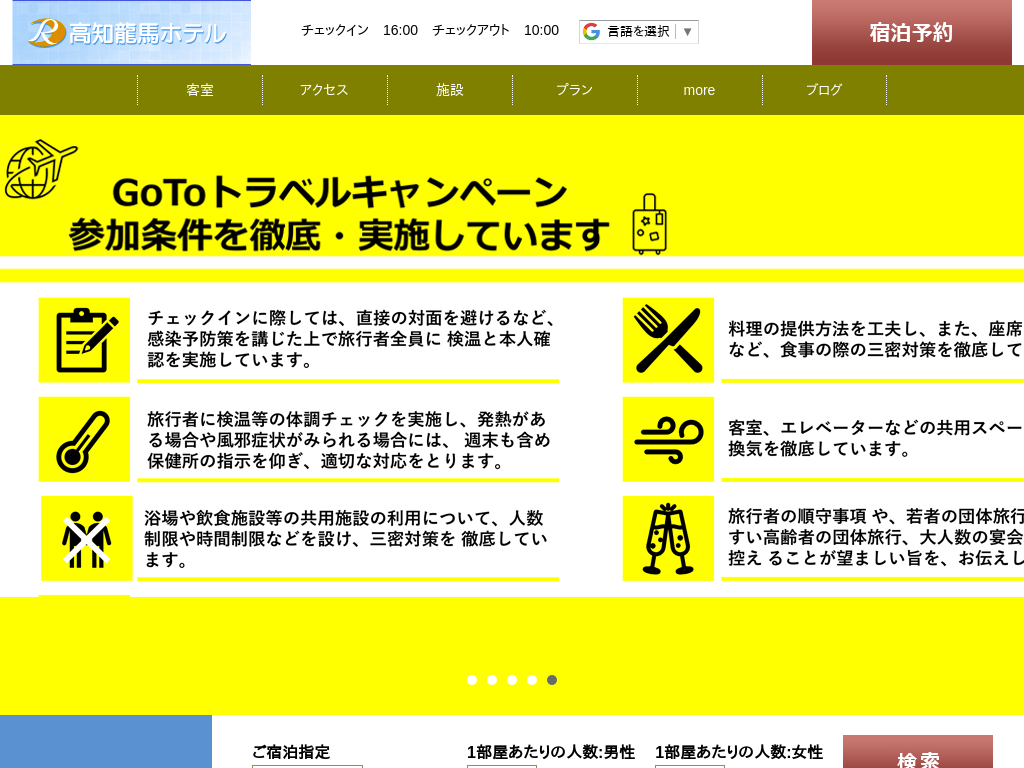Click the 参加条件を徹底・実施しています heading
The height and width of the screenshot is (768, 1024).
340,235
